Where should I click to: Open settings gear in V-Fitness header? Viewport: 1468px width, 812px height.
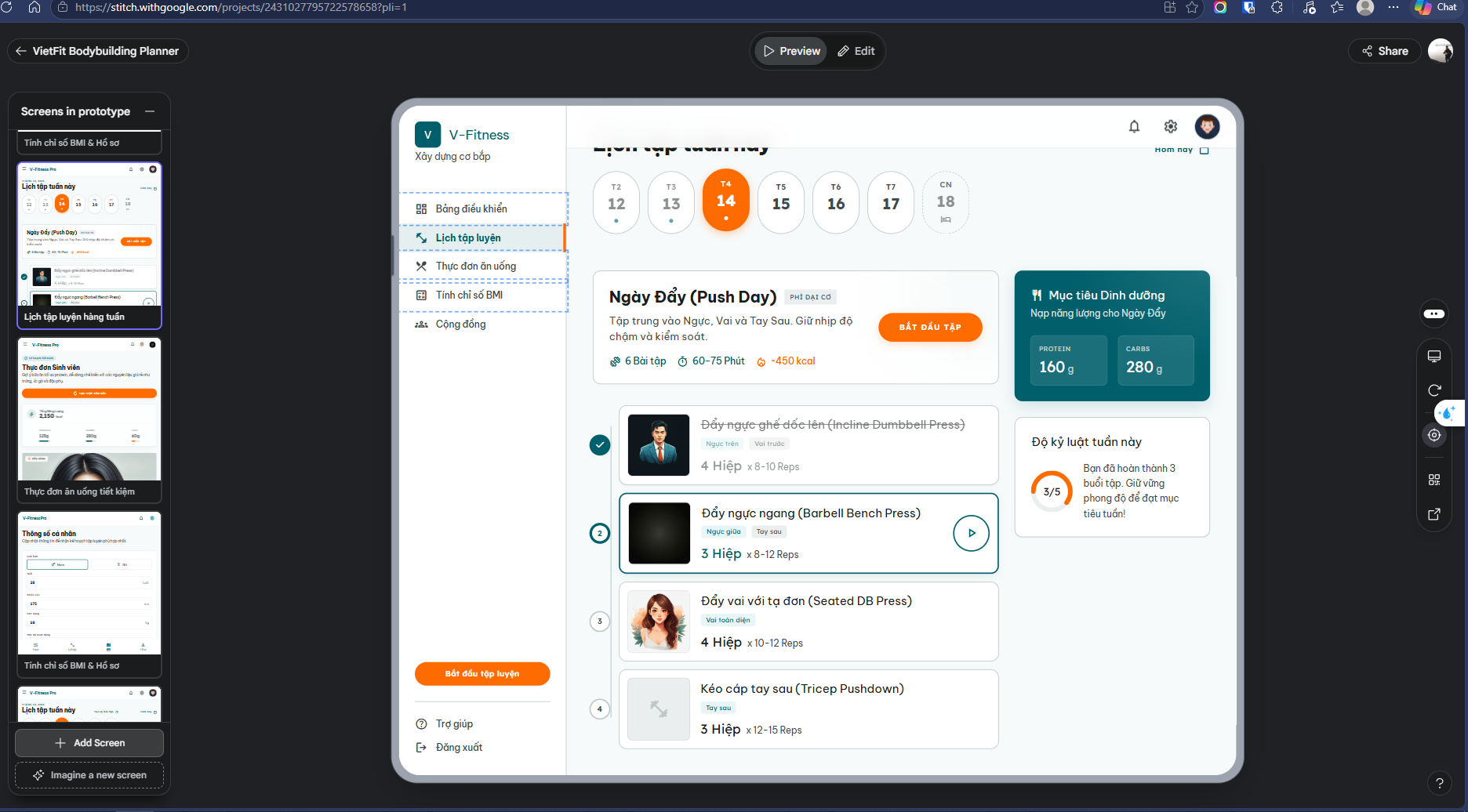pyautogui.click(x=1171, y=126)
